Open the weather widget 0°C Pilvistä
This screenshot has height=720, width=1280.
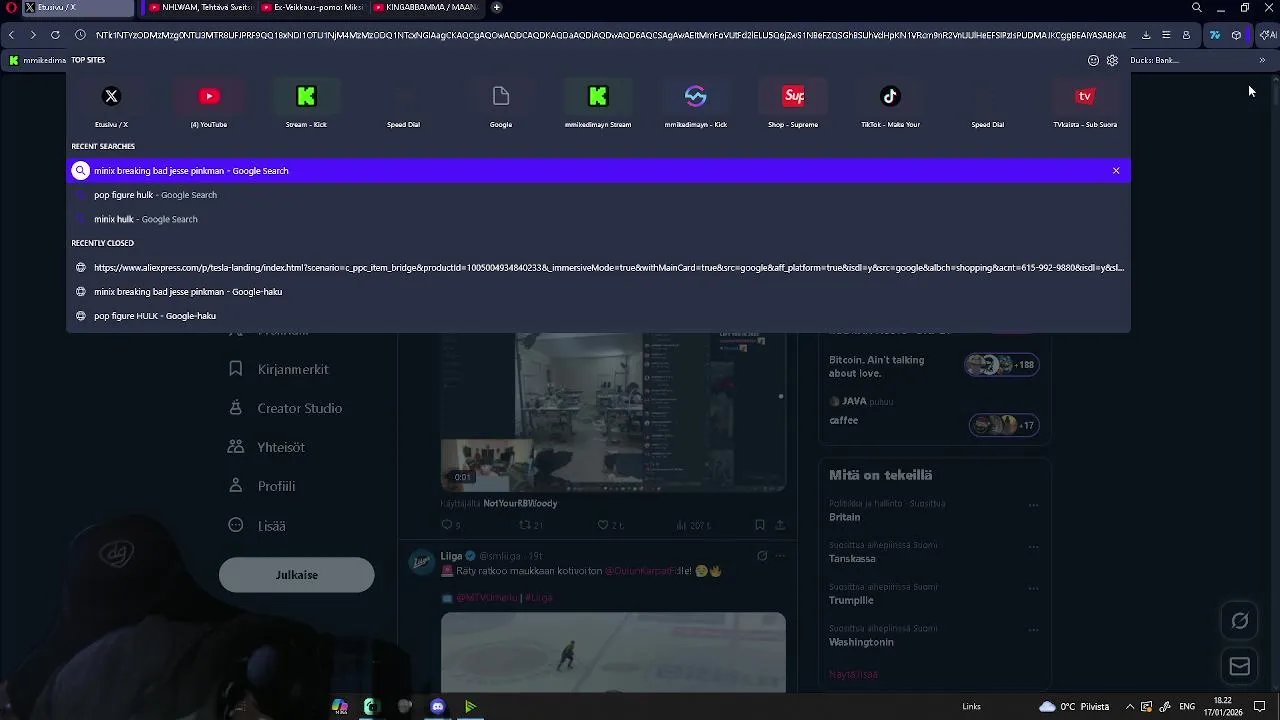[1074, 707]
